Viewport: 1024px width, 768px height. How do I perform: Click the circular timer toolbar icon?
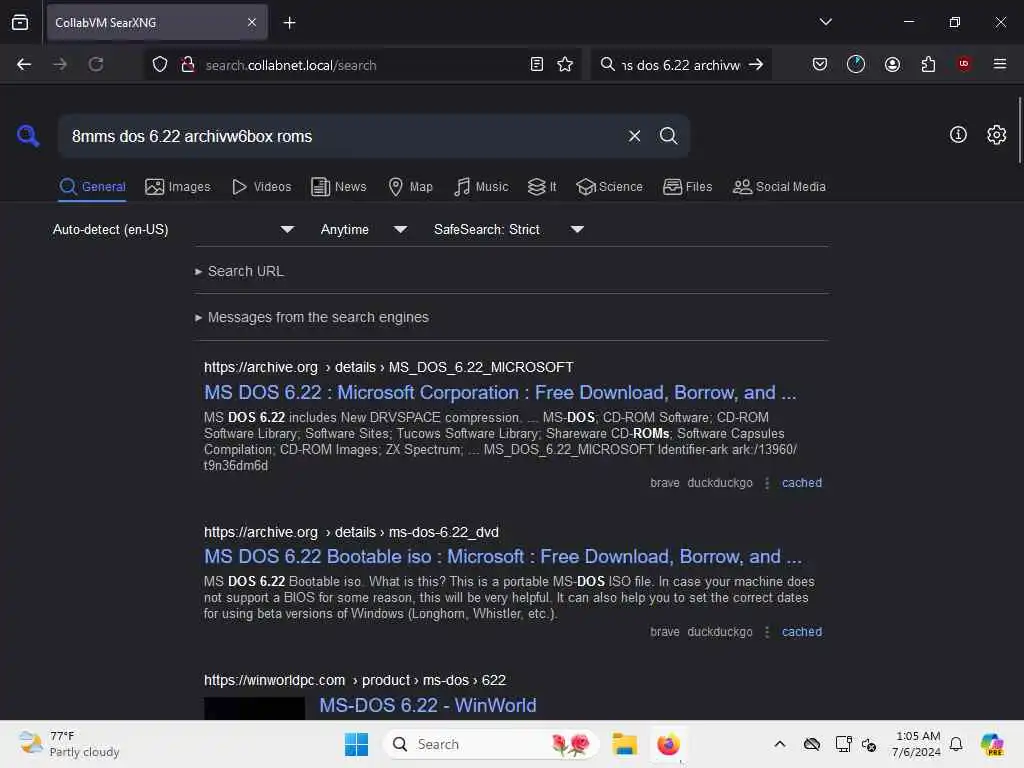coord(856,64)
